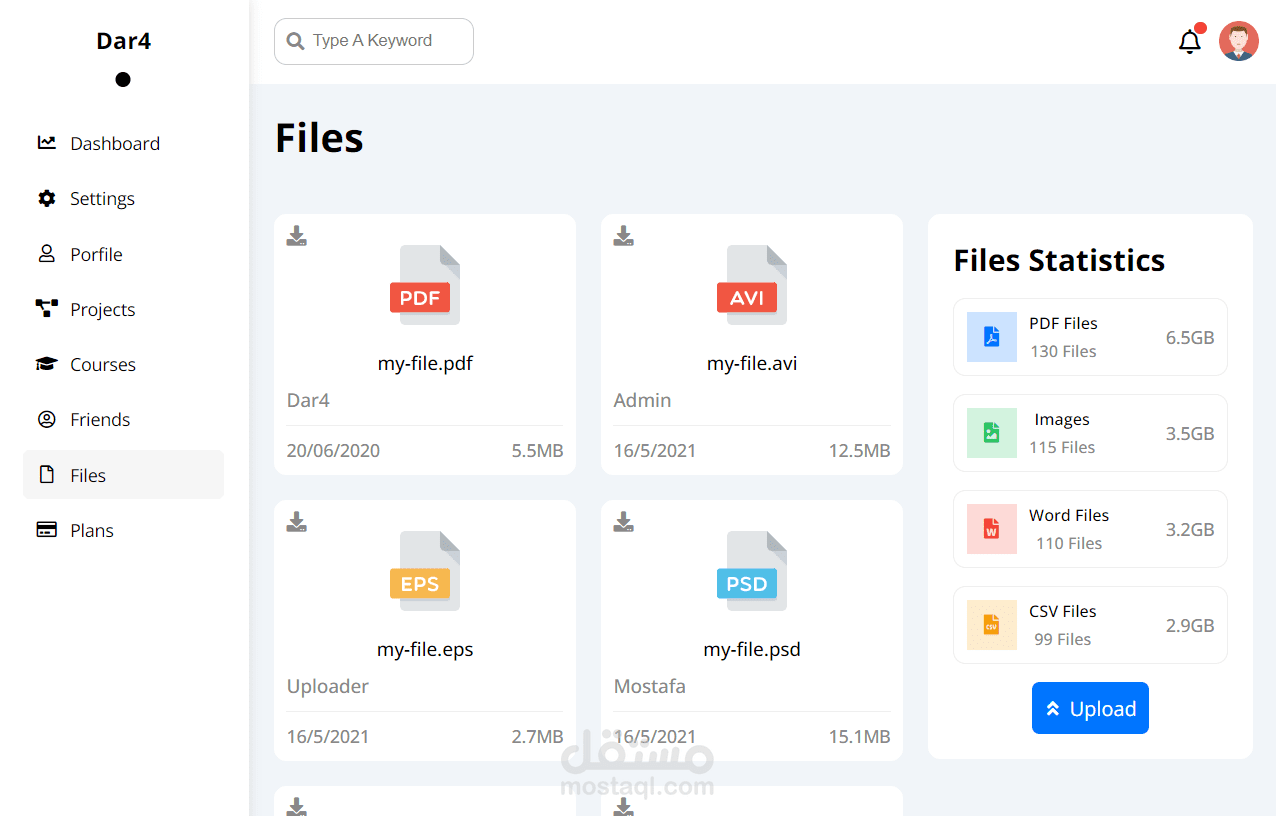Click the AVI file type icon
This screenshot has width=1276, height=816.
pyautogui.click(x=752, y=285)
